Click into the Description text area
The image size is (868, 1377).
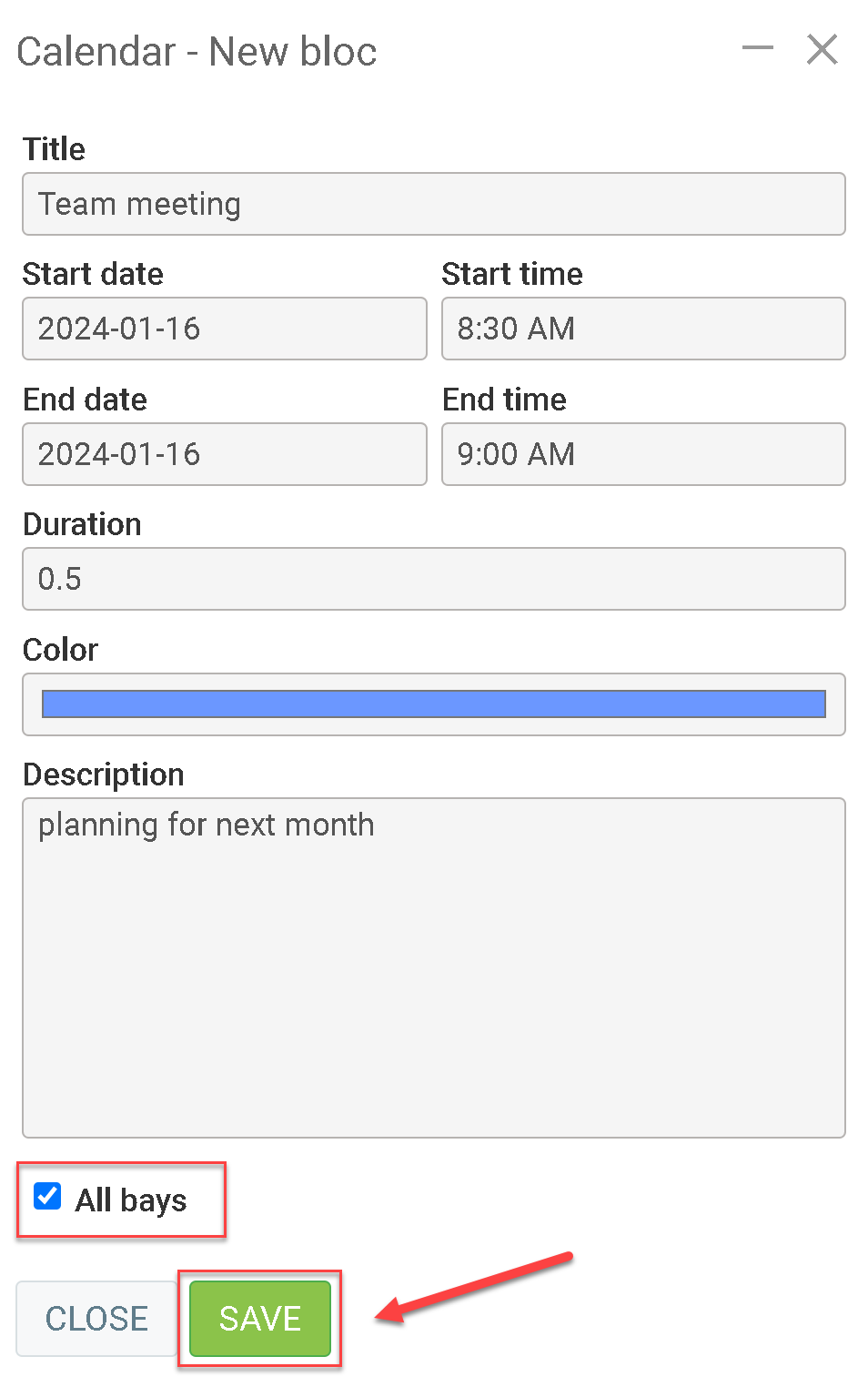[433, 967]
